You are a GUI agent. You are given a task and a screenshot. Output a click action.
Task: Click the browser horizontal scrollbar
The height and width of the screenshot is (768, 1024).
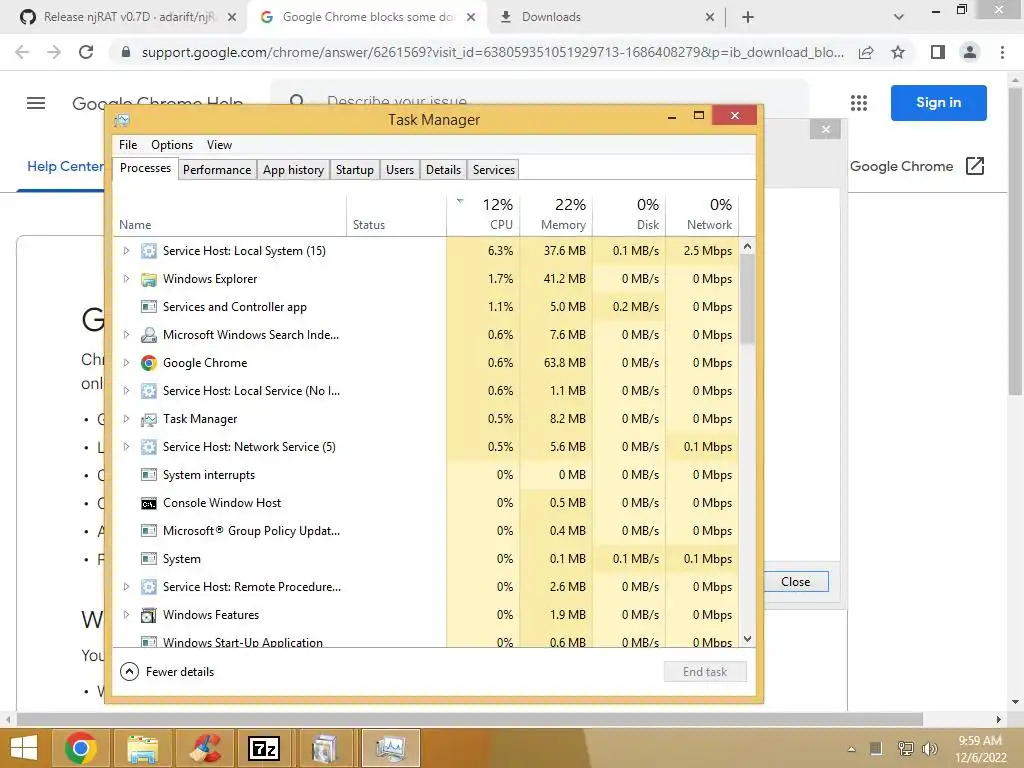pyautogui.click(x=469, y=720)
